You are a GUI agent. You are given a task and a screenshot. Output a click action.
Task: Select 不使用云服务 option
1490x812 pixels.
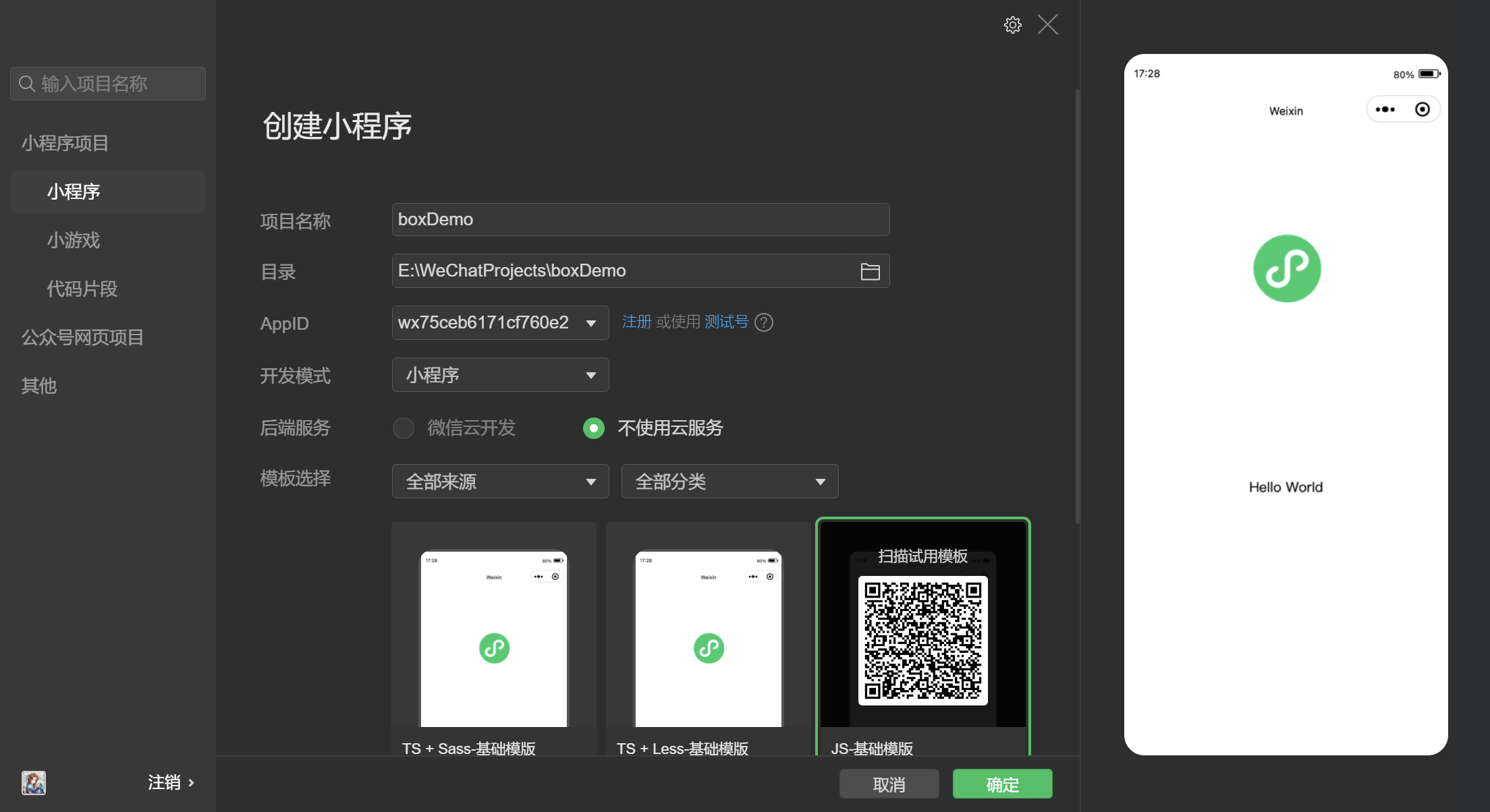click(x=593, y=428)
